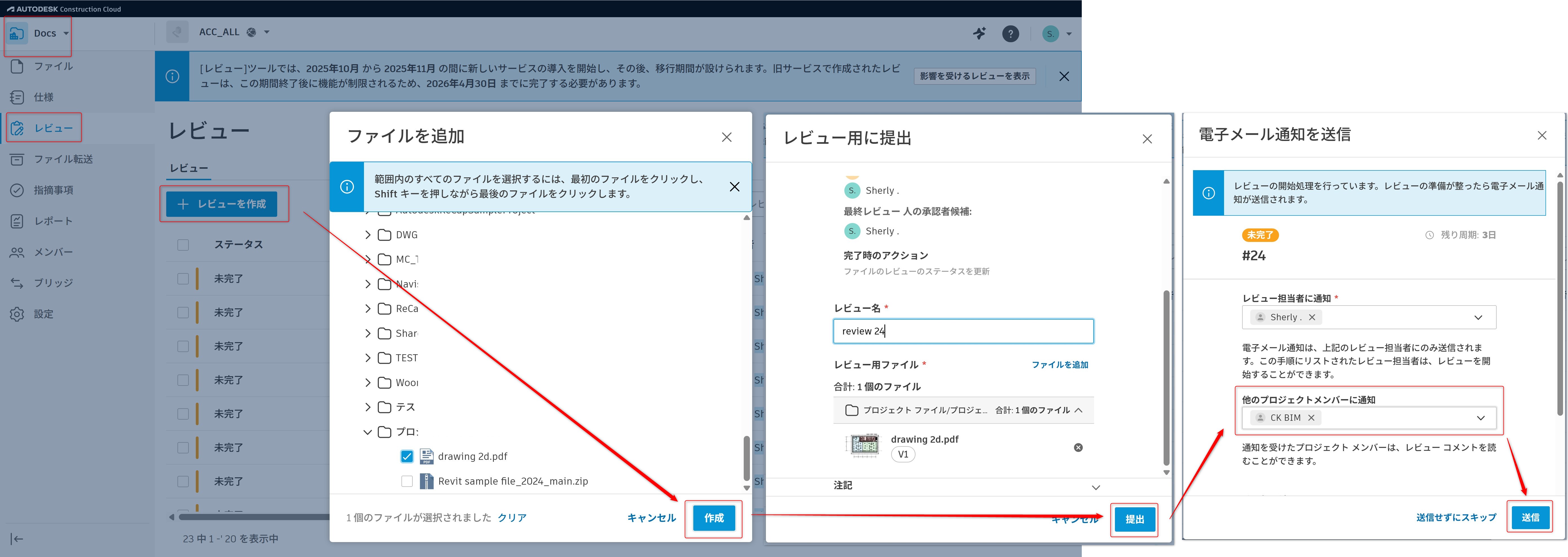The image size is (1568, 557).
Task: Collapse the left sidebar using arrow icon
Action: (17, 539)
